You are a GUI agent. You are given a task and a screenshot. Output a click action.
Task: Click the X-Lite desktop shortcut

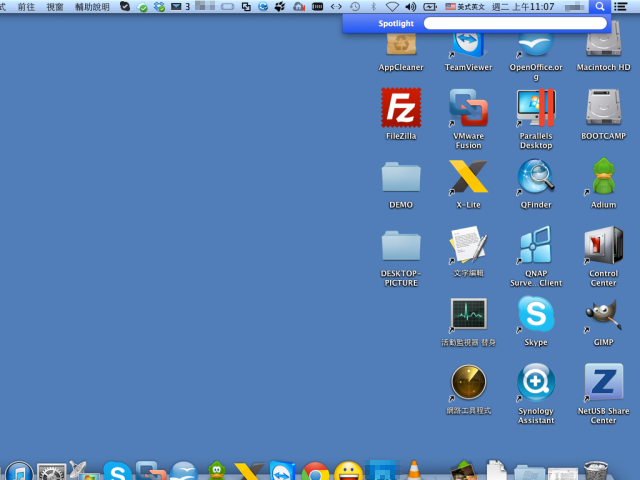[x=469, y=176]
